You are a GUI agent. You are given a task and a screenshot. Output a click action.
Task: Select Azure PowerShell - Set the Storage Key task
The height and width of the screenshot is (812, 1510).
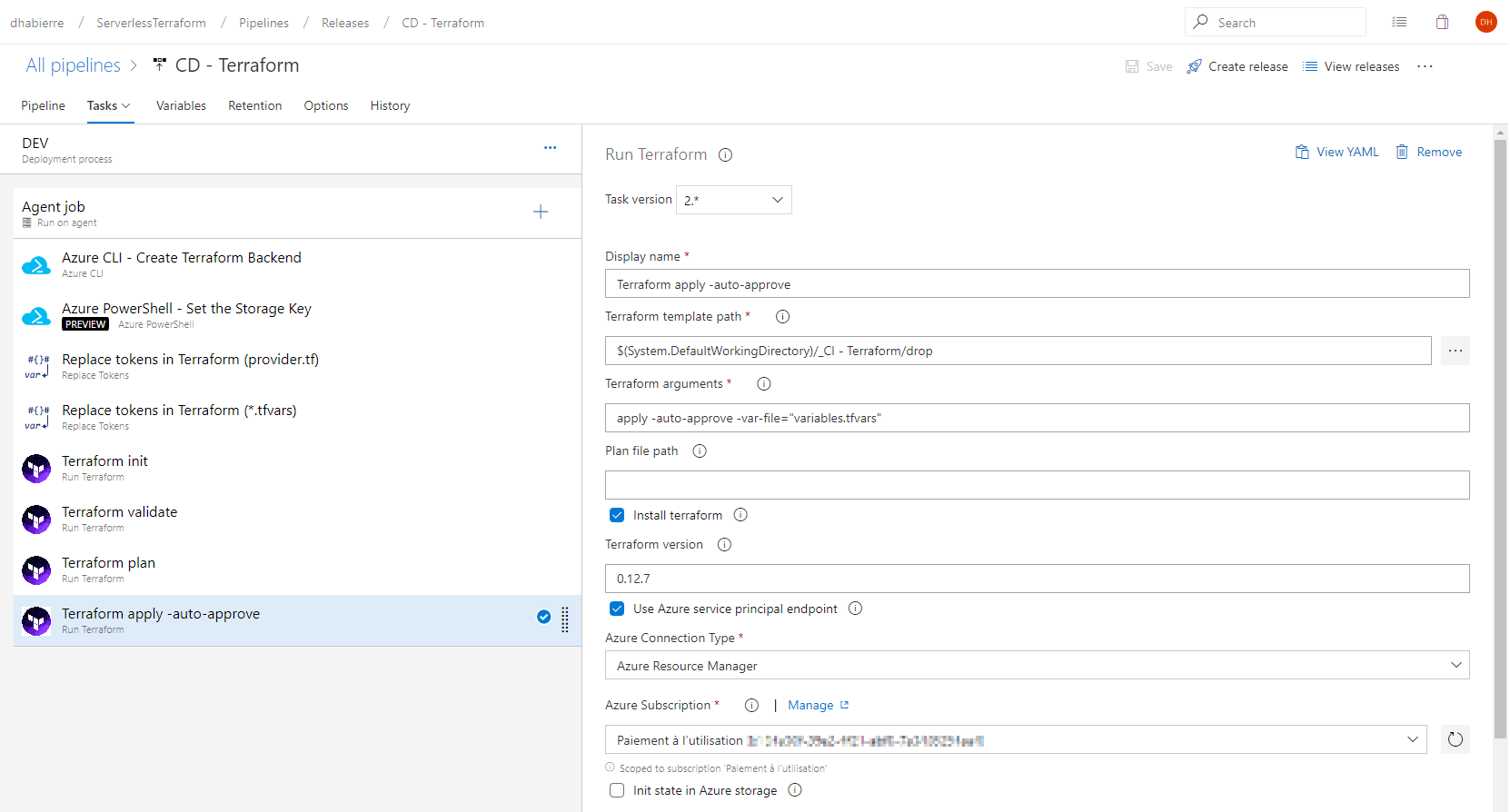click(x=297, y=315)
